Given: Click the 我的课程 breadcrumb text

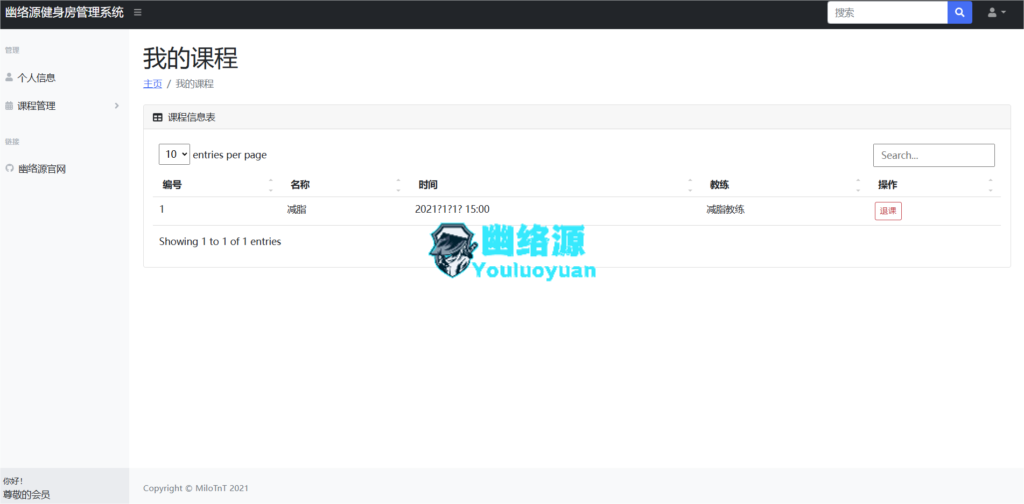Looking at the screenshot, I should [x=195, y=84].
